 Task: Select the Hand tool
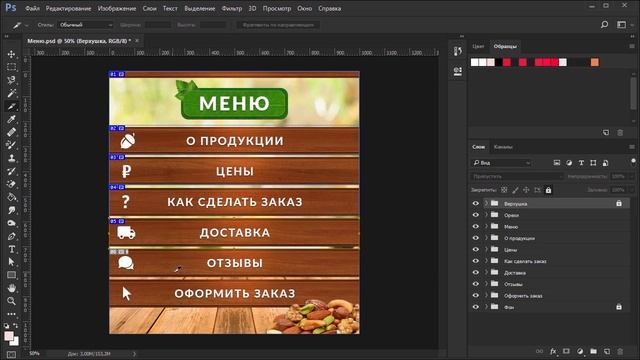pyautogui.click(x=11, y=288)
